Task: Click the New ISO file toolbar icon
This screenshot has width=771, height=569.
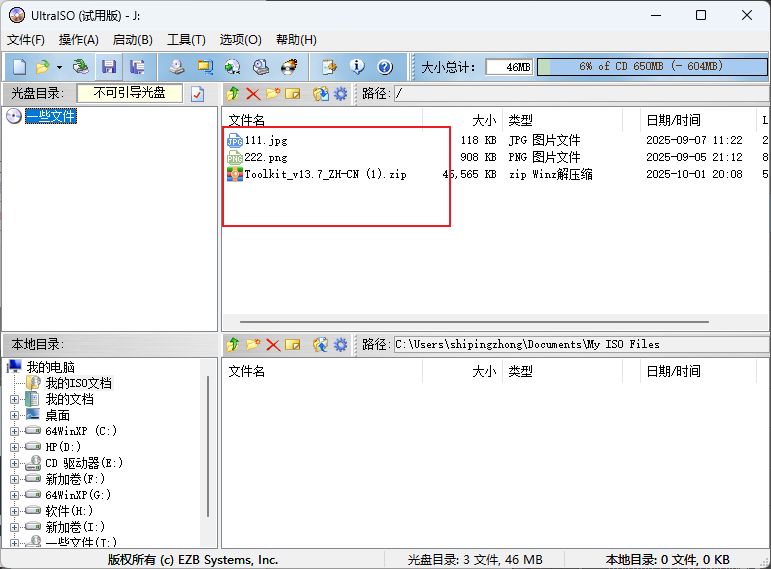Action: tap(19, 67)
